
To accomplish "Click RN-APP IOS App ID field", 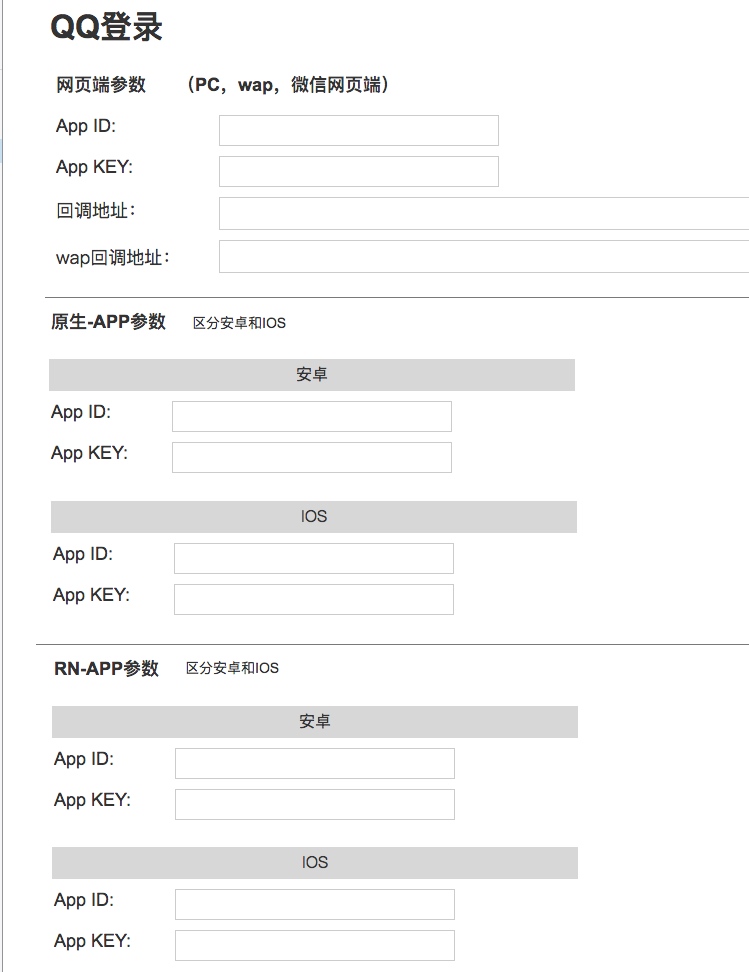I will [315, 904].
